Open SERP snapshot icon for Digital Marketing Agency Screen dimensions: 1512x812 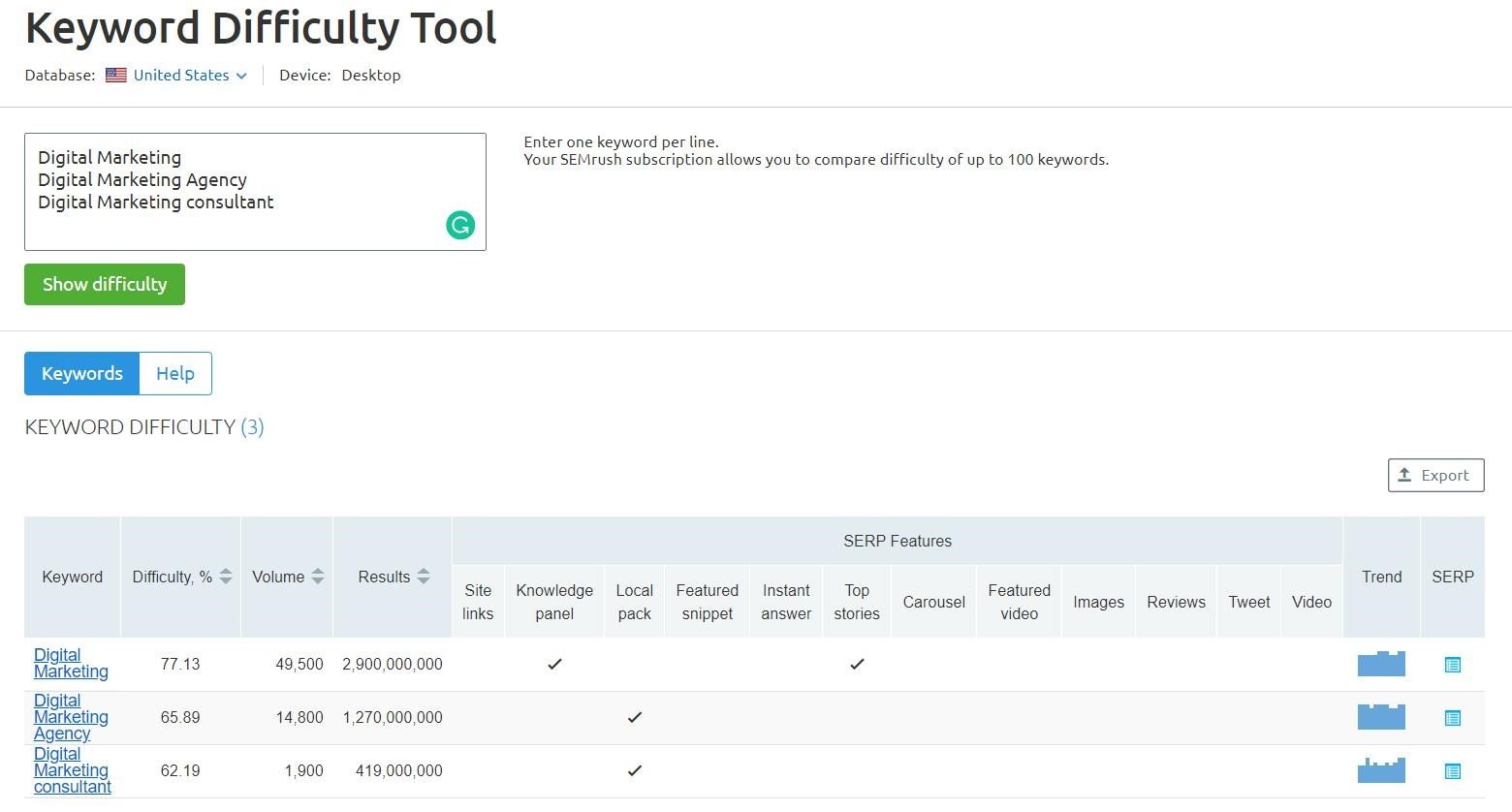[x=1452, y=718]
